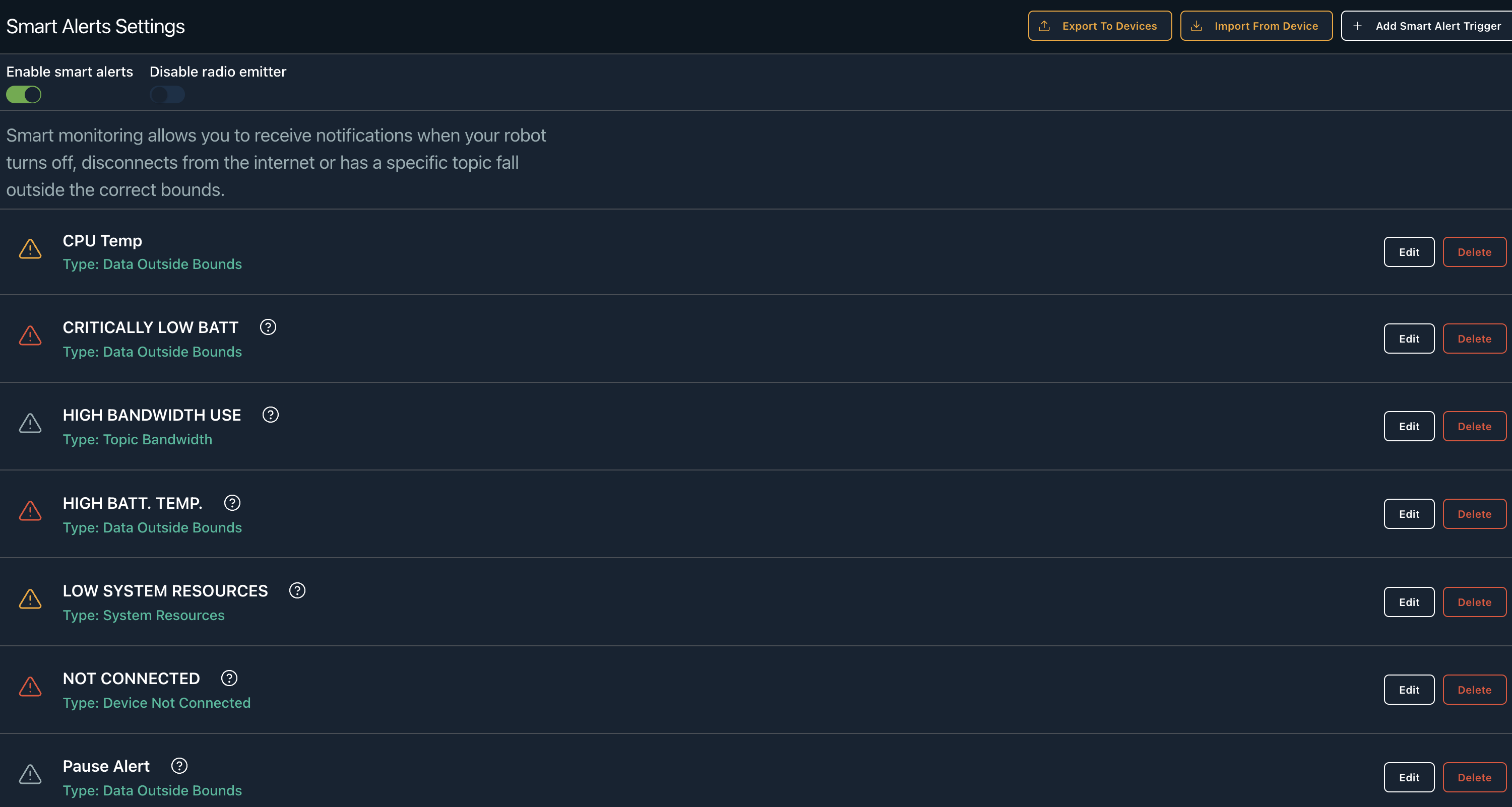The image size is (1512, 807).
Task: Click help icon beside CRITICALLY LOW BATT
Action: pyautogui.click(x=268, y=327)
